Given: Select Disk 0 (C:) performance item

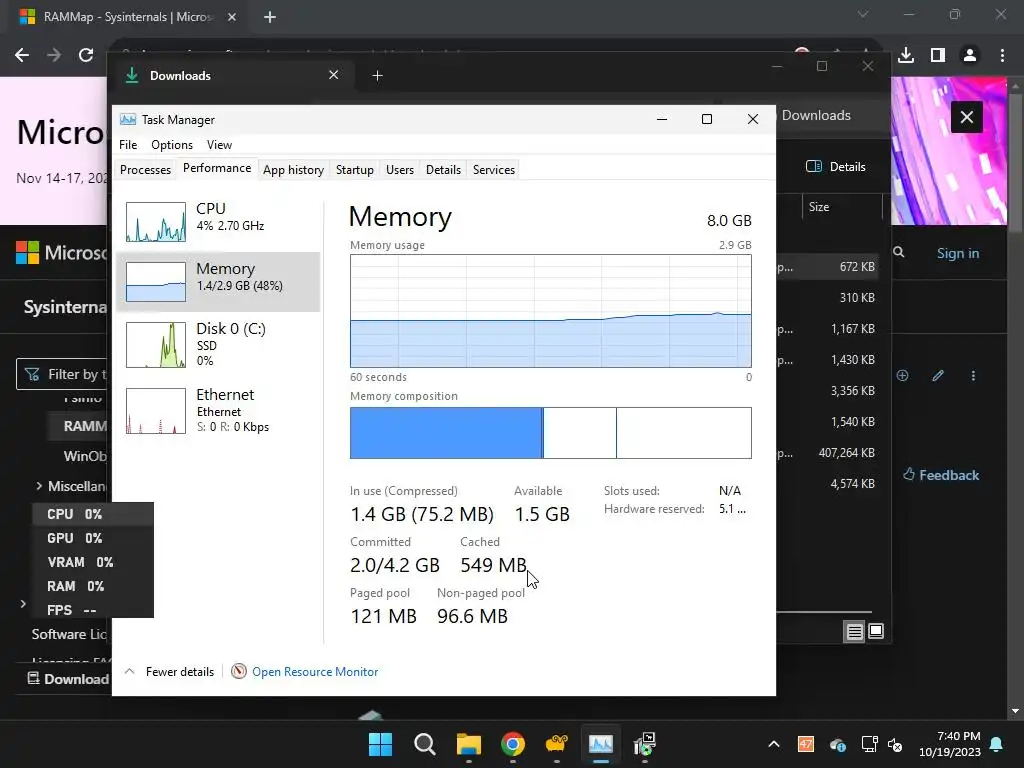Looking at the screenshot, I should [218, 344].
